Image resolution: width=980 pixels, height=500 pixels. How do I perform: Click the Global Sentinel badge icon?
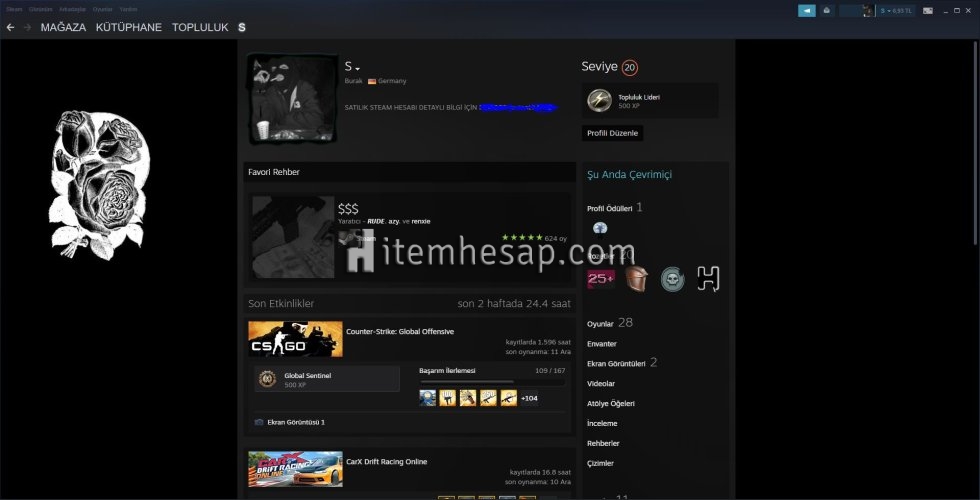coord(267,379)
